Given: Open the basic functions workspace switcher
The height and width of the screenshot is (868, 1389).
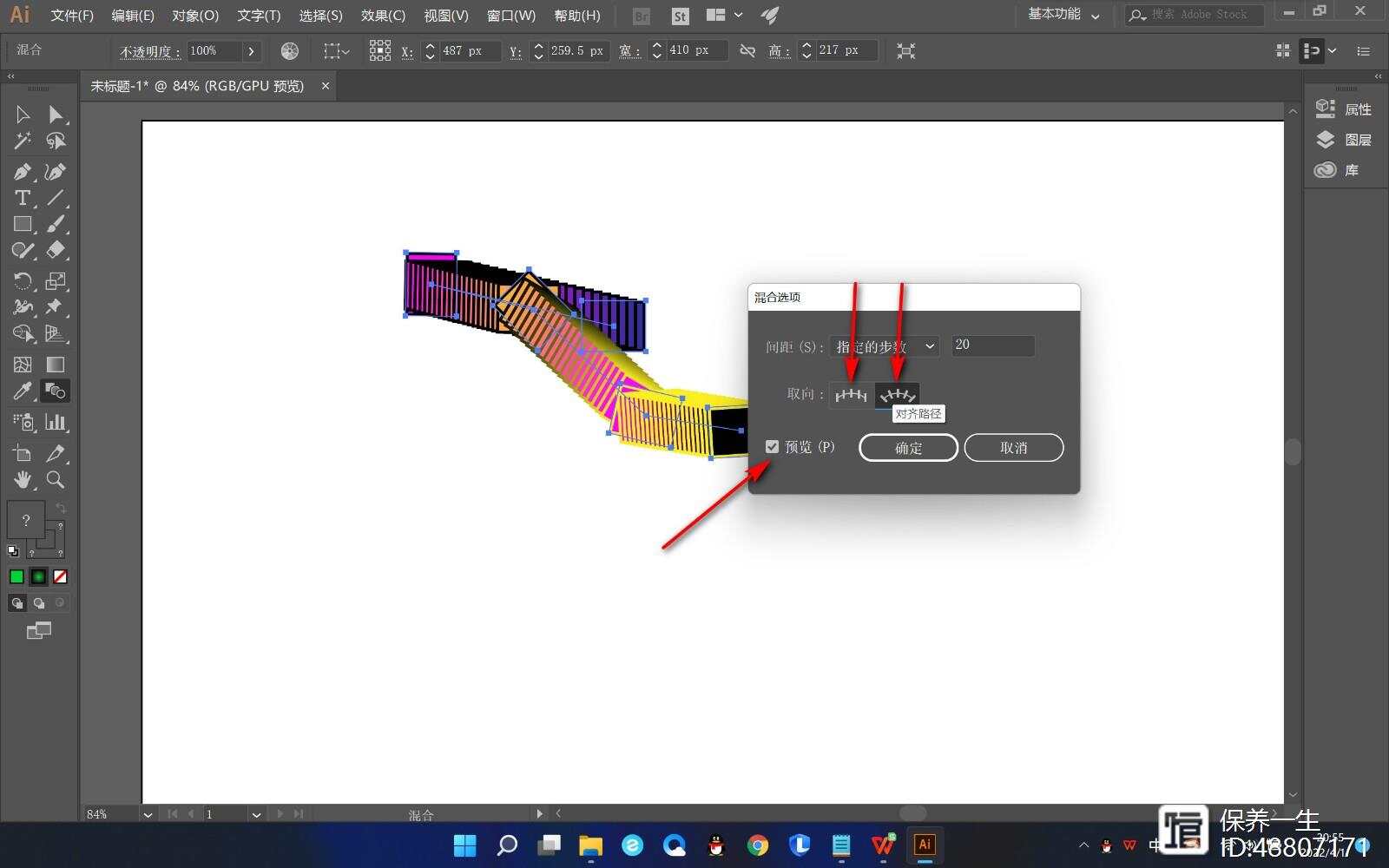Looking at the screenshot, I should (1063, 15).
